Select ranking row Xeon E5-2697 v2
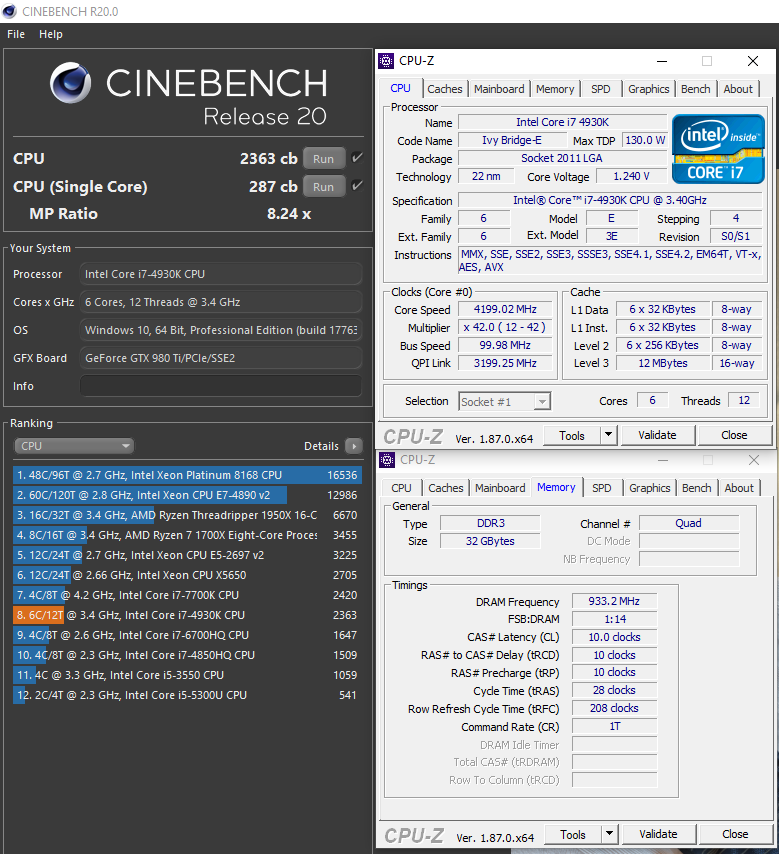 (x=187, y=555)
